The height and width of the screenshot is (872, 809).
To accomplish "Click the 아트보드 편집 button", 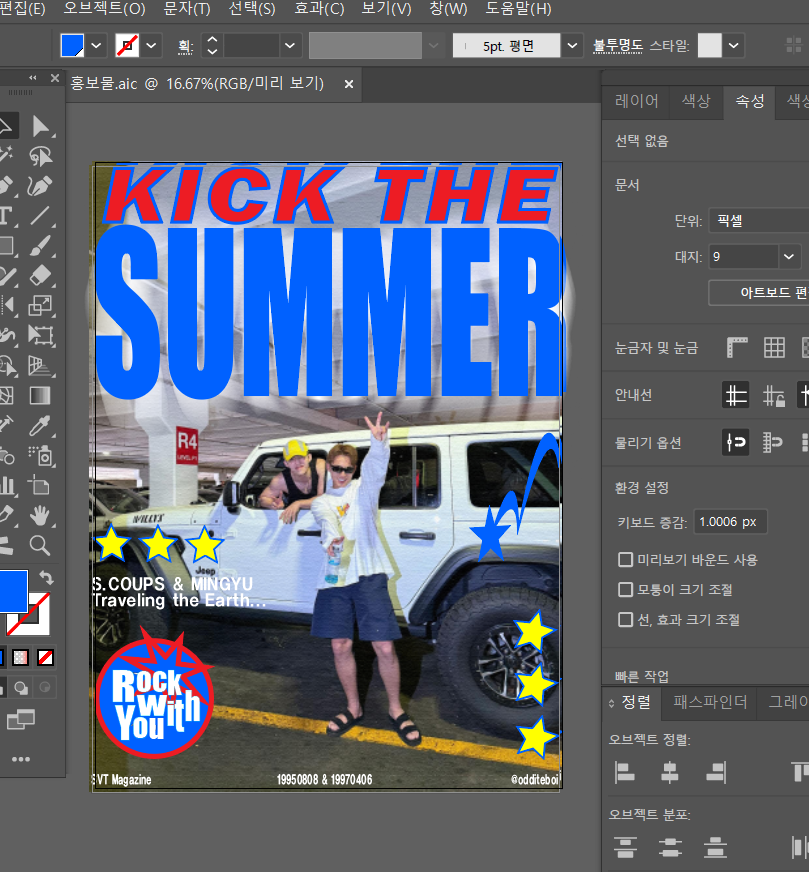I will tap(759, 293).
